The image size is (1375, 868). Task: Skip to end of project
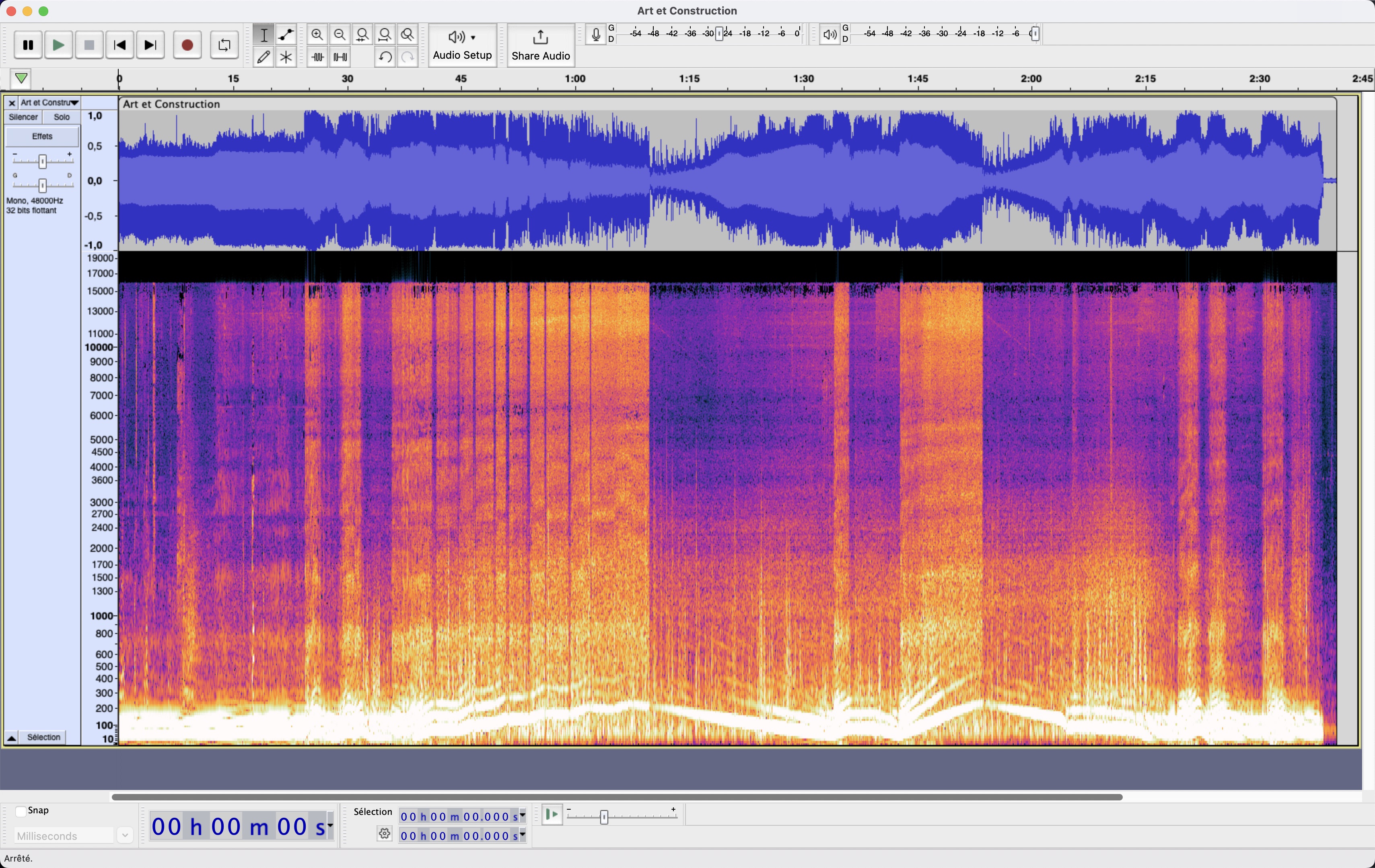point(151,45)
